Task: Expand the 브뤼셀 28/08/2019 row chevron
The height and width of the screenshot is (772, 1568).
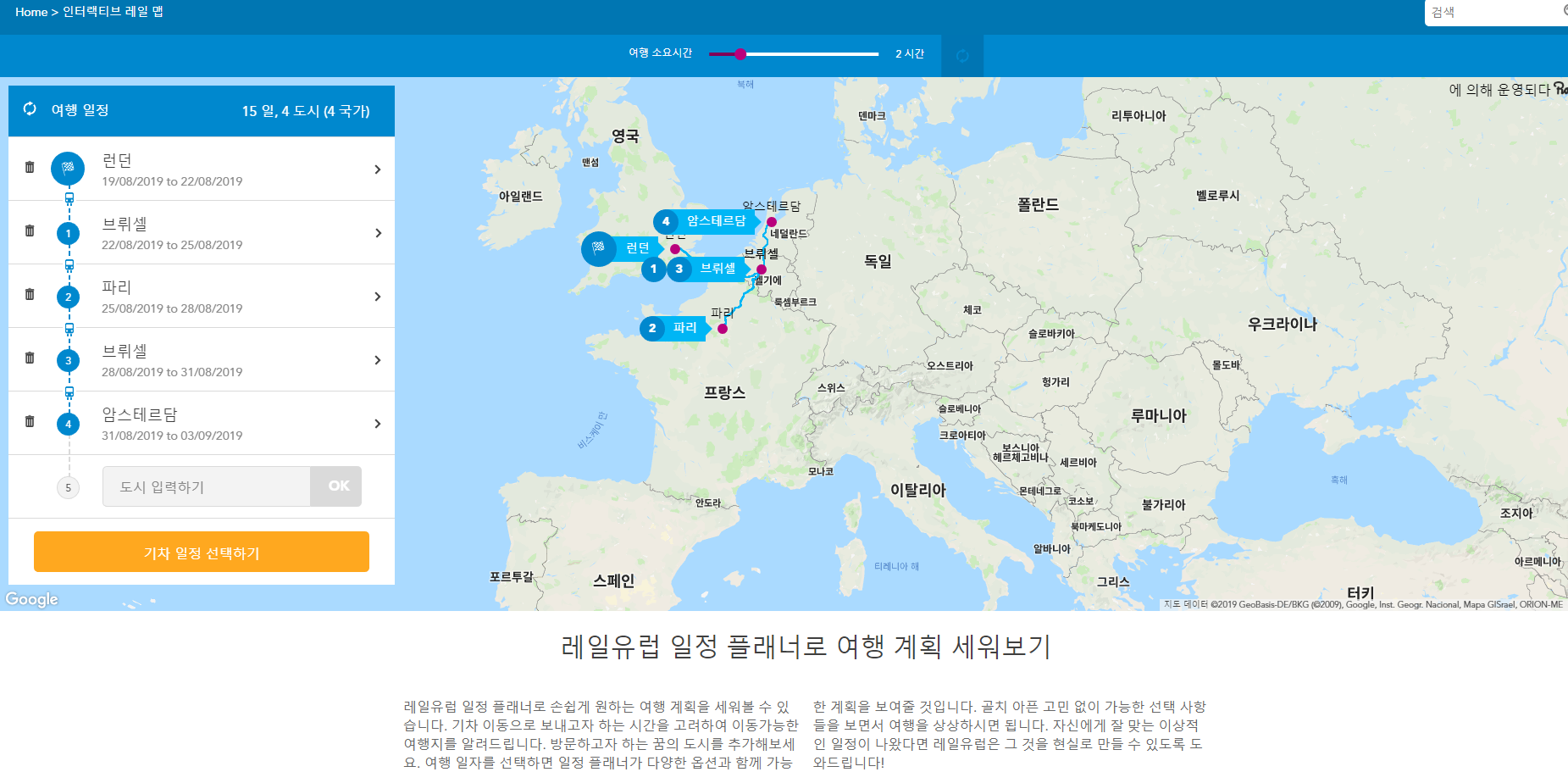Action: (x=378, y=360)
